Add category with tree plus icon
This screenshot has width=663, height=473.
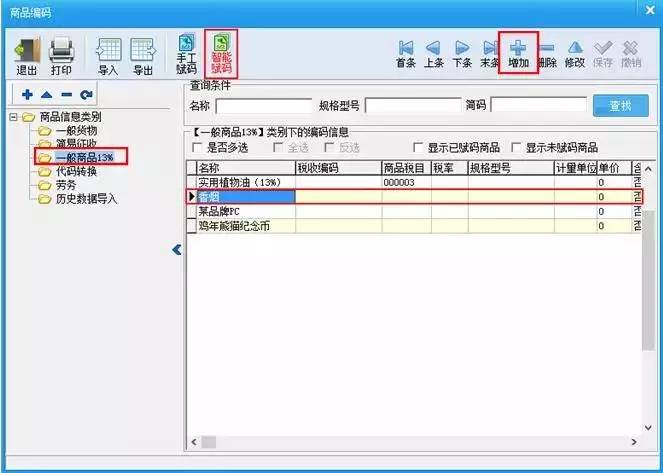click(x=27, y=95)
